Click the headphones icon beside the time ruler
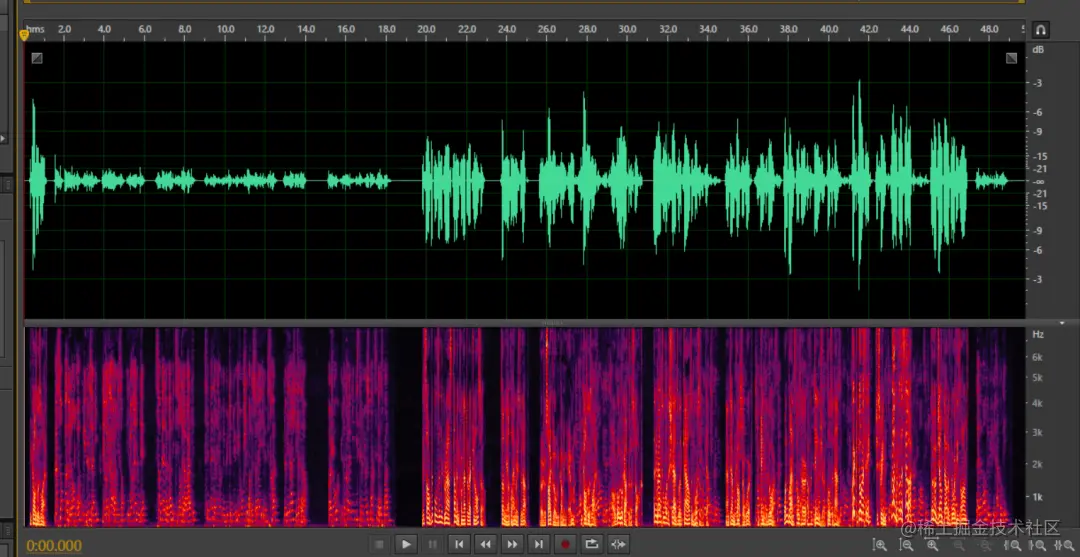 [1040, 30]
